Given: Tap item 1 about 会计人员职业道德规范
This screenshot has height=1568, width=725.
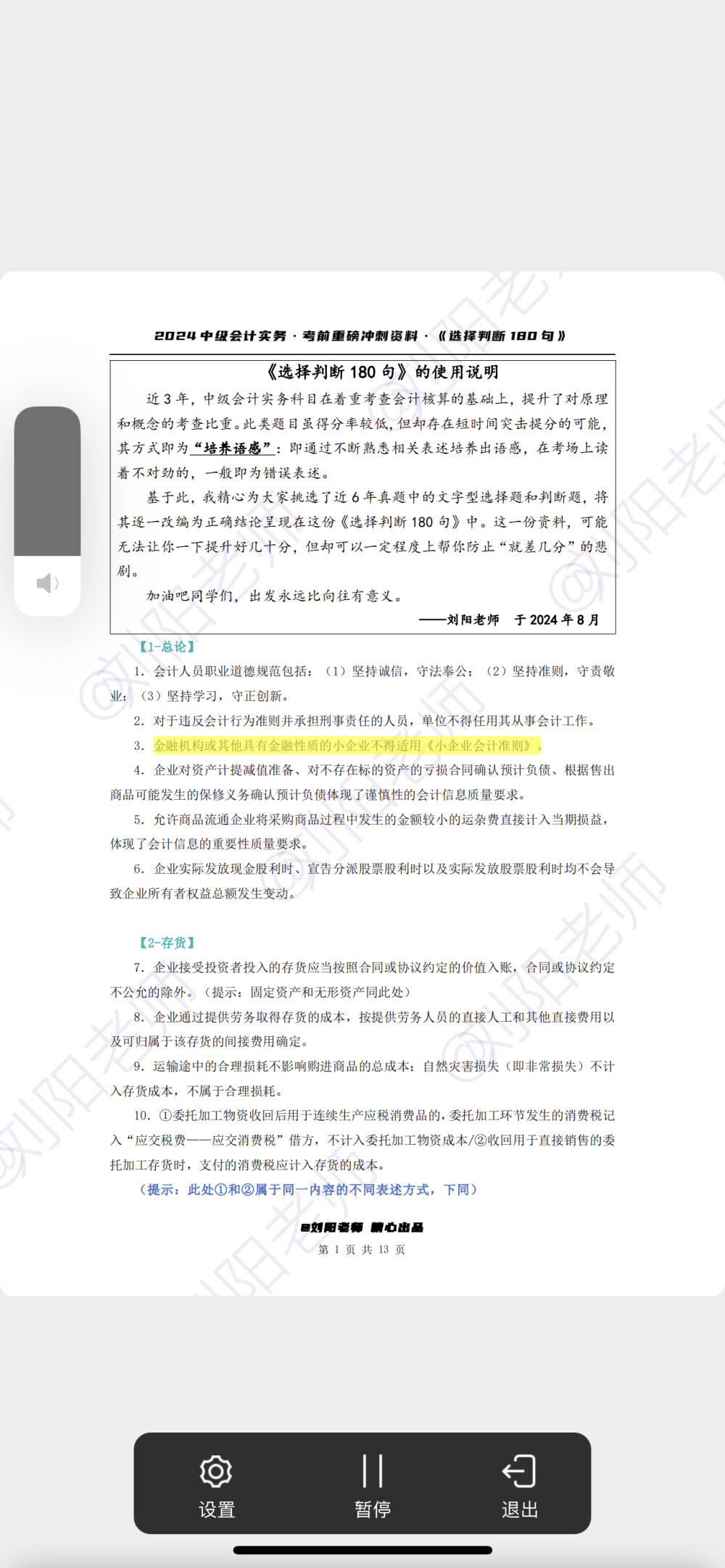Looking at the screenshot, I should pyautogui.click(x=362, y=683).
